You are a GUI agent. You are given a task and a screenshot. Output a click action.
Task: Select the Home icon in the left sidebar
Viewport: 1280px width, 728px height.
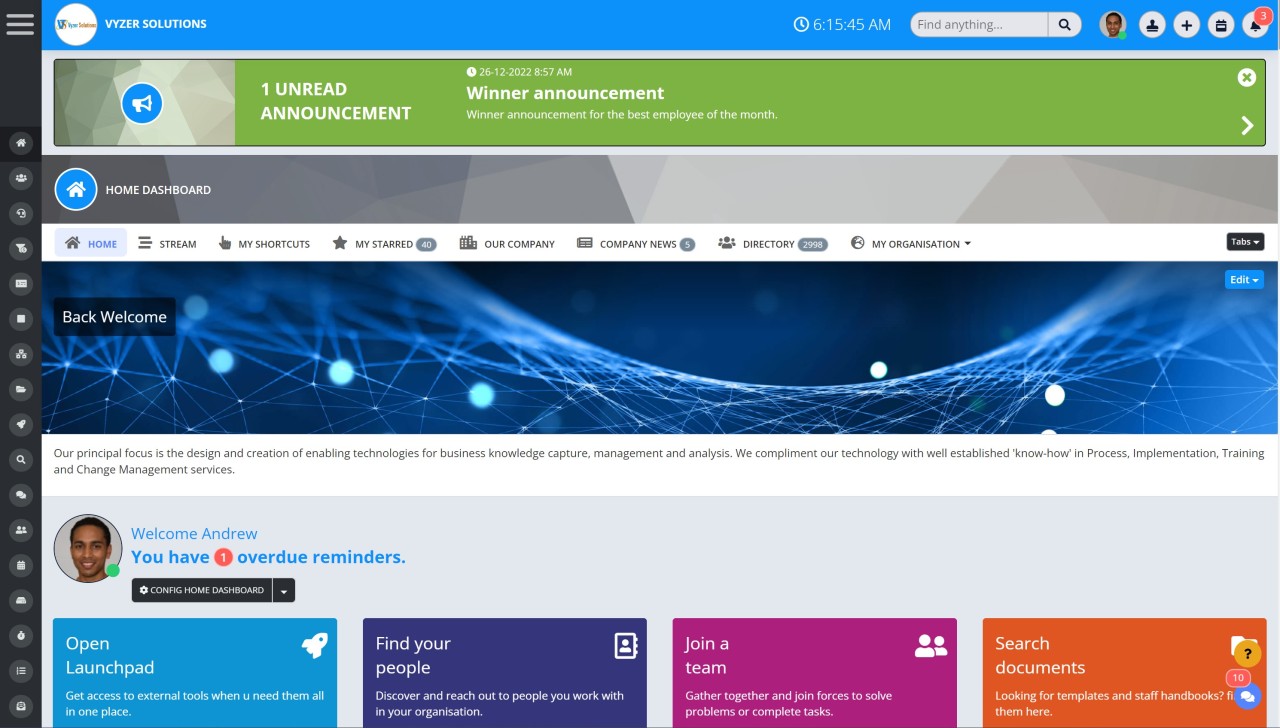coord(20,142)
